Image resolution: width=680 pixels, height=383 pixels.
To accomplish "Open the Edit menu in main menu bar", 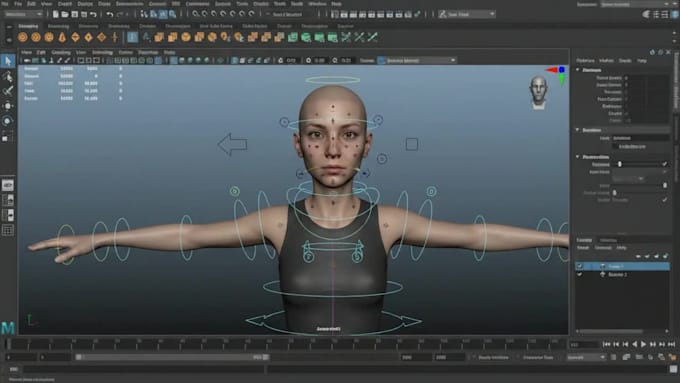I will pos(32,4).
